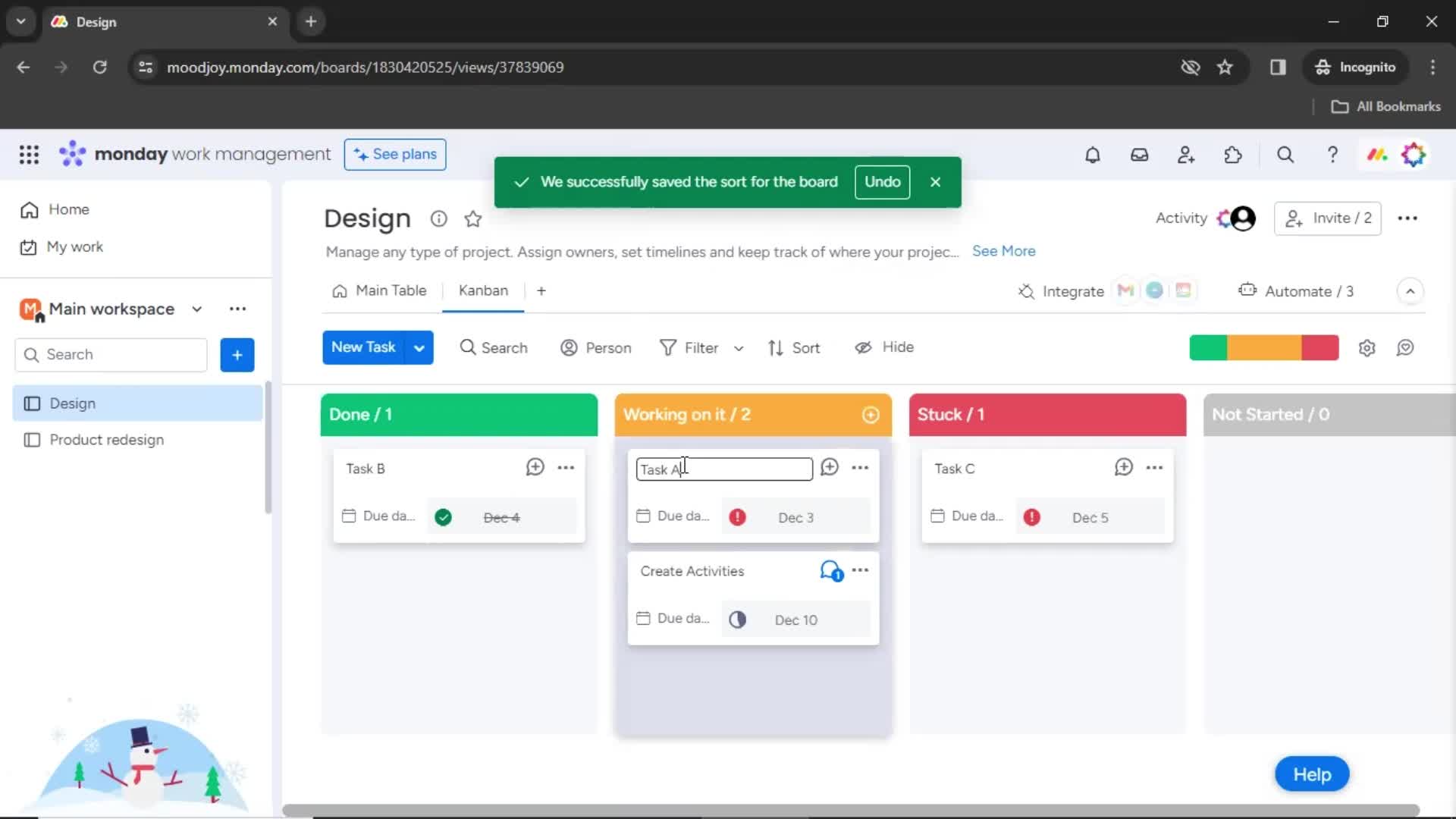Expand New Task dropdown arrow
The height and width of the screenshot is (819, 1456).
tap(419, 347)
